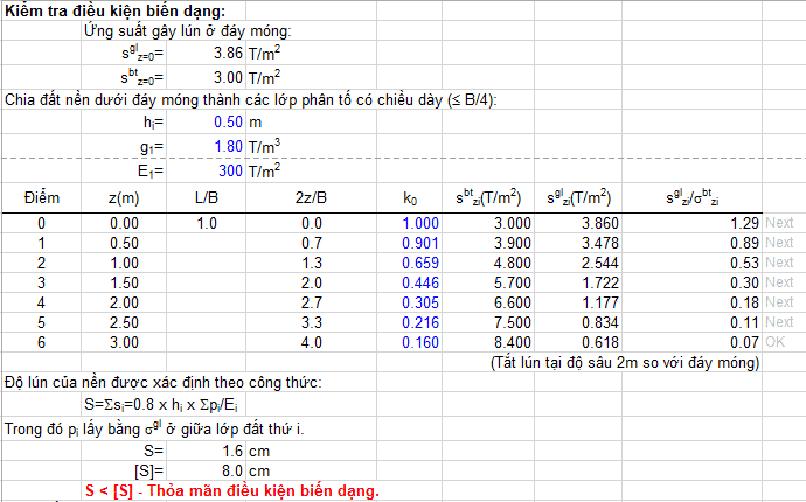Screen dimensions: 806x502
Task: Select the line 'Ứng suất gây lún ở đáy móng'
Action: click(x=188, y=31)
